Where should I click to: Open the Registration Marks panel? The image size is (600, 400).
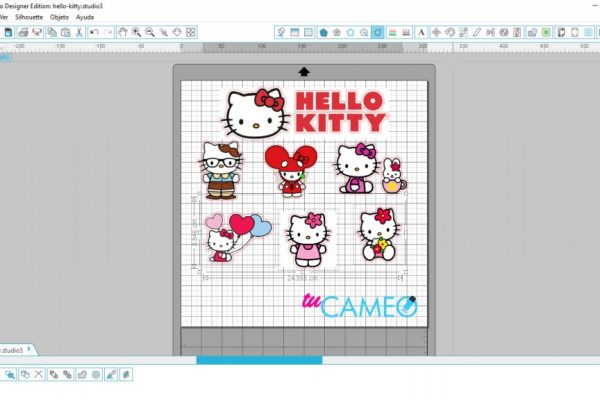(295, 33)
